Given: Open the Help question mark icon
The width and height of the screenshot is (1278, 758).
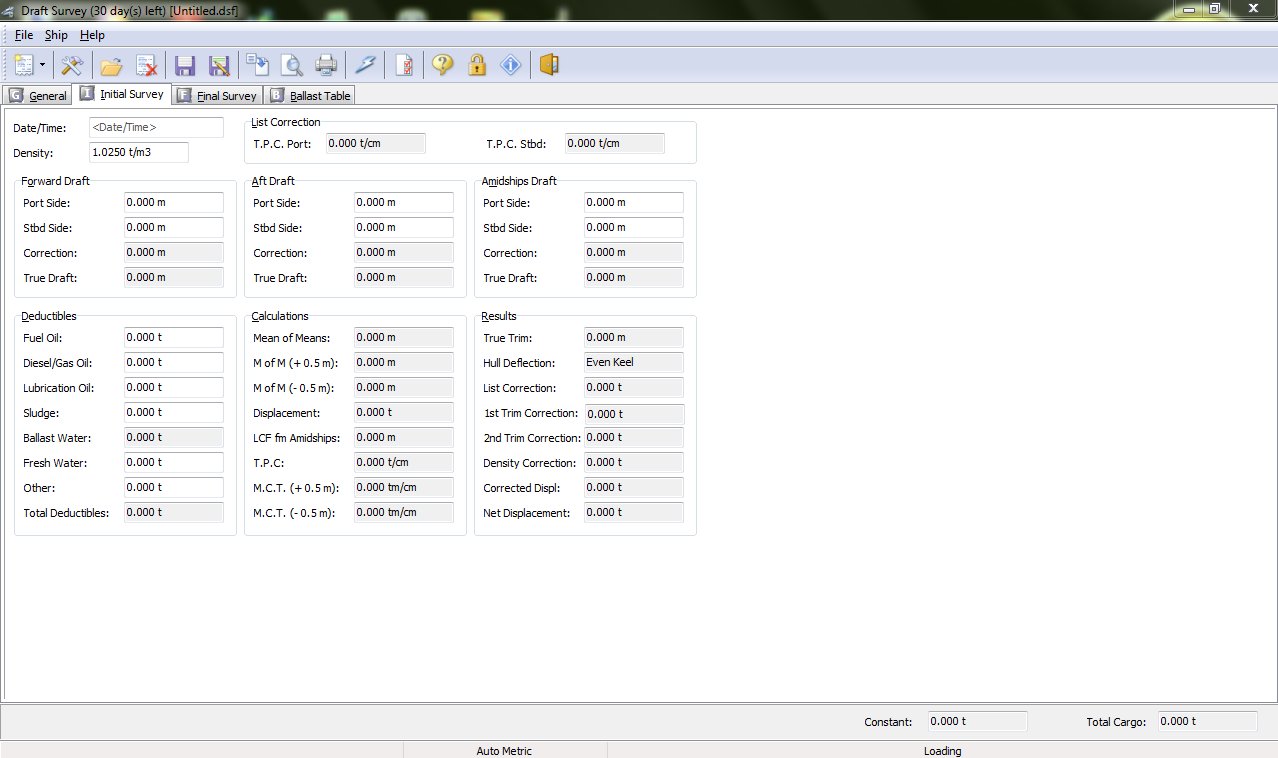Looking at the screenshot, I should [442, 64].
